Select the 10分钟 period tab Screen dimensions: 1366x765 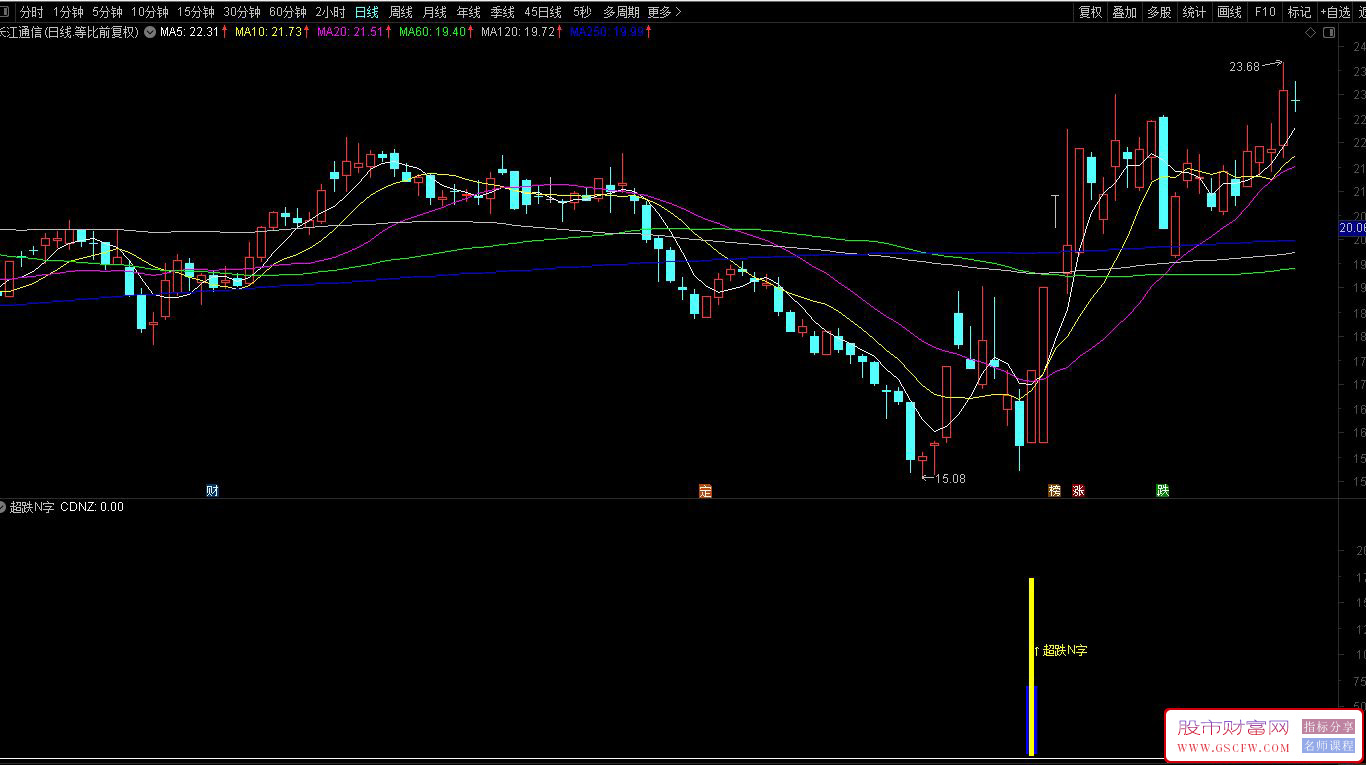pos(149,12)
